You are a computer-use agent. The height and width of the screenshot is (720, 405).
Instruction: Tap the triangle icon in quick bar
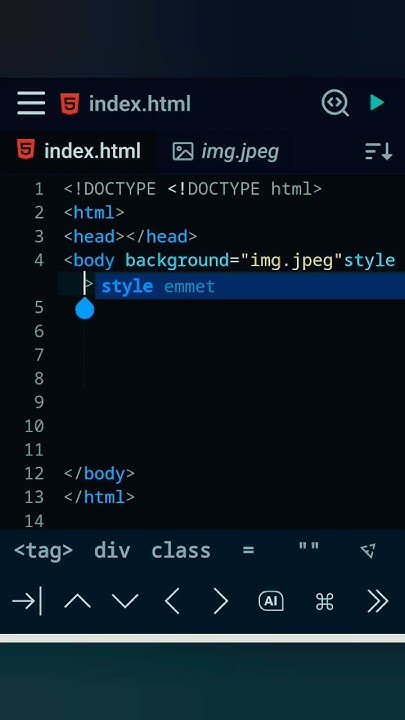coord(369,550)
